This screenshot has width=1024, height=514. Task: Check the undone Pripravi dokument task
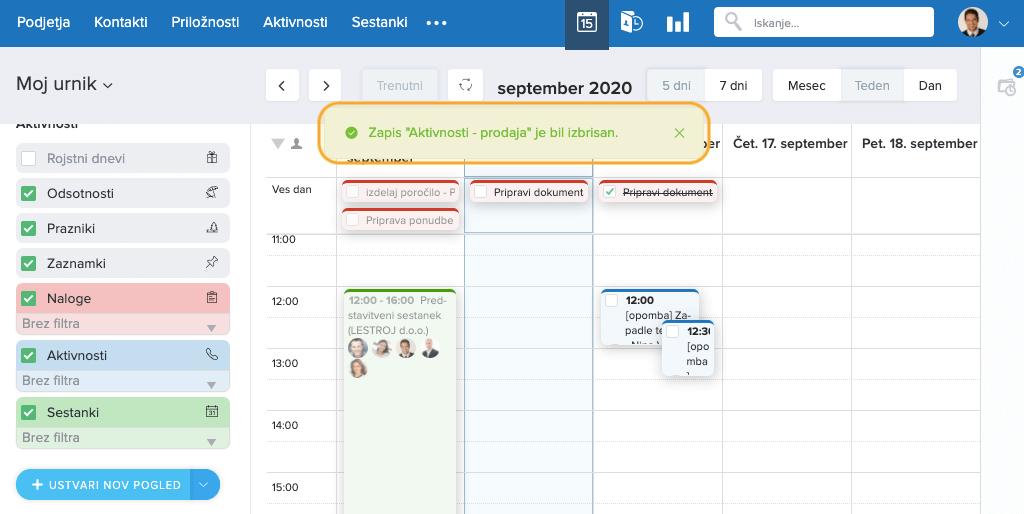pyautogui.click(x=481, y=192)
